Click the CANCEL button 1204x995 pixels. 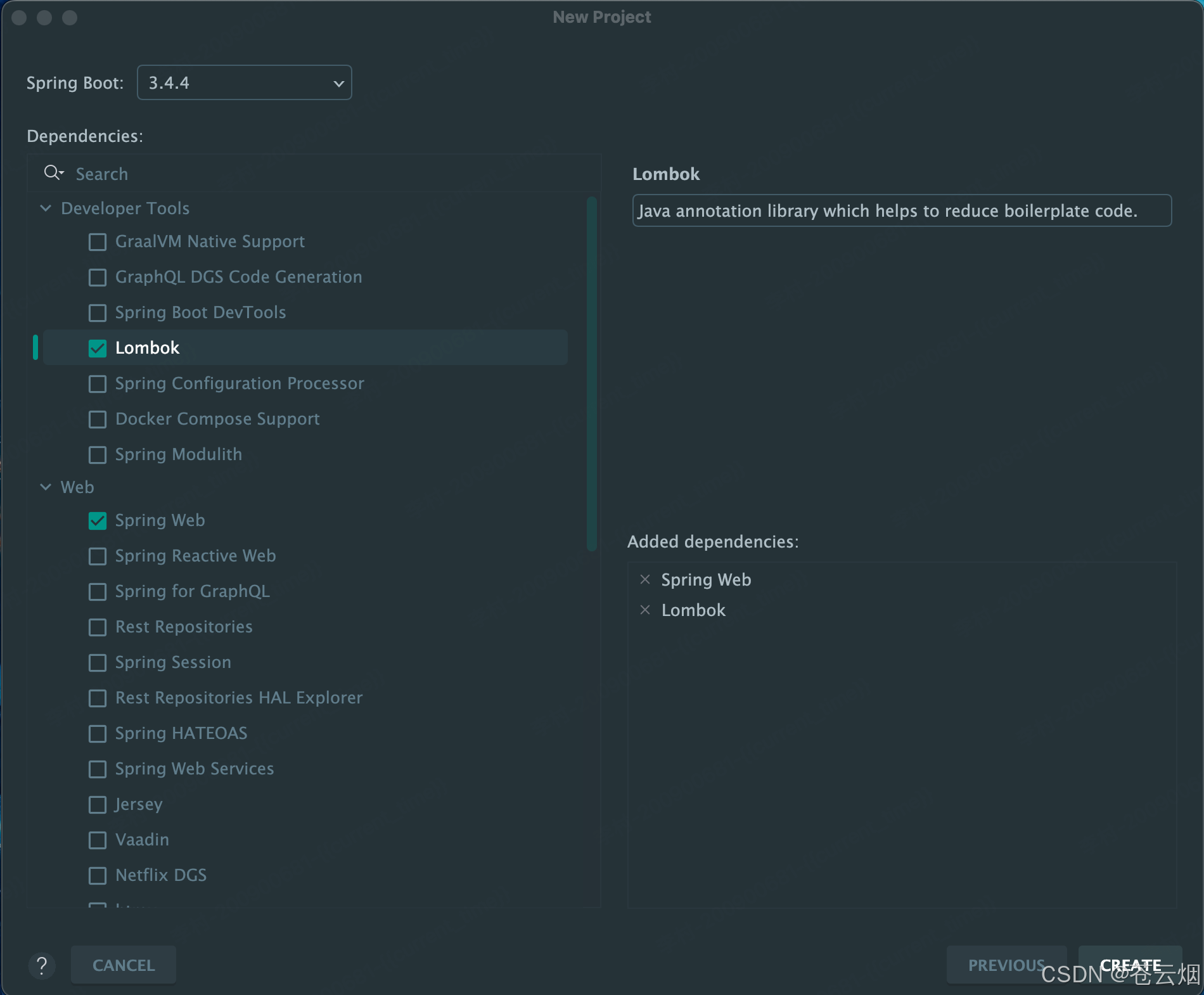tap(124, 965)
